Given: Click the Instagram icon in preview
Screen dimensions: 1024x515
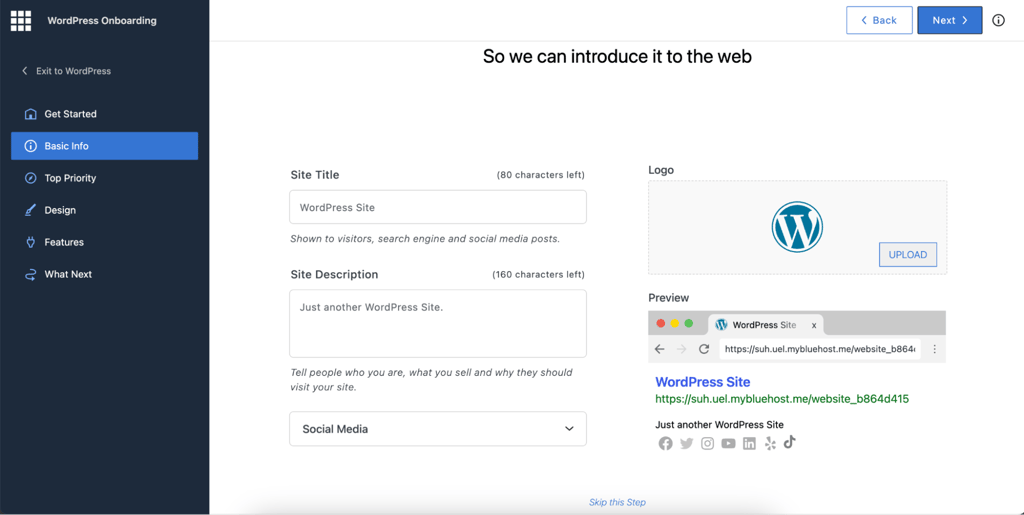Looking at the screenshot, I should pyautogui.click(x=707, y=444).
